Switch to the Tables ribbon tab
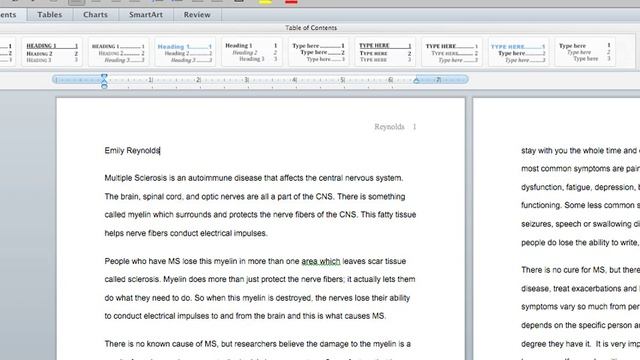 coord(50,15)
